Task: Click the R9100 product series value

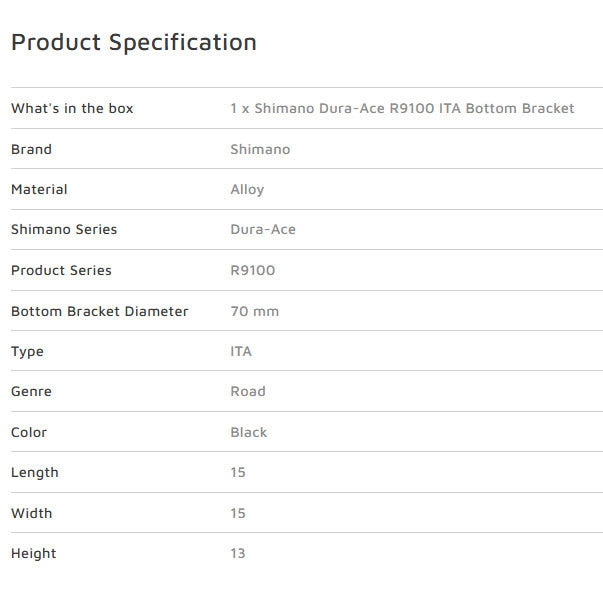Action: point(253,270)
